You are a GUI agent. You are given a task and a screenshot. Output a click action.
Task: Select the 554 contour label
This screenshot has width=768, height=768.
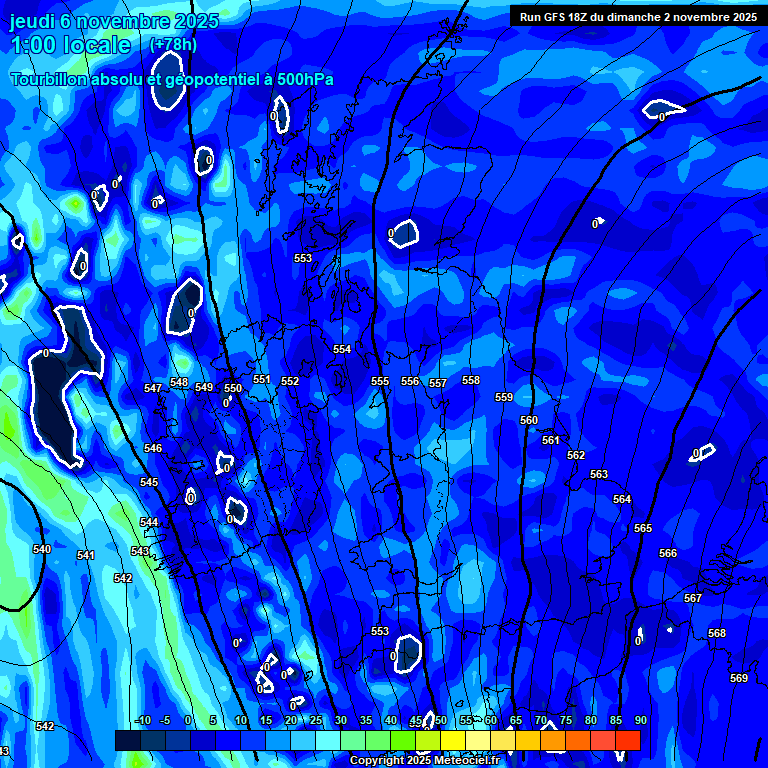(x=342, y=349)
